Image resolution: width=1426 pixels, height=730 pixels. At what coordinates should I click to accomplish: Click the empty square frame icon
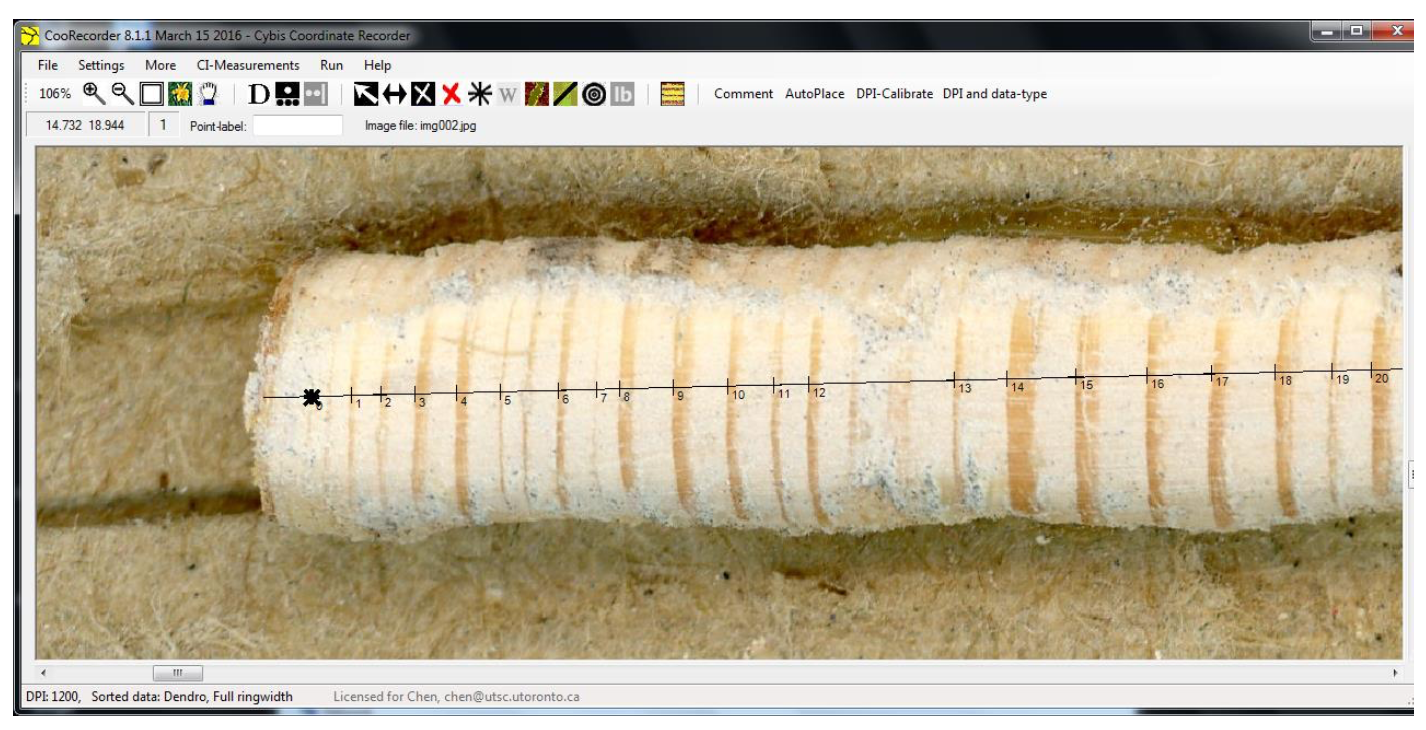pyautogui.click(x=151, y=94)
